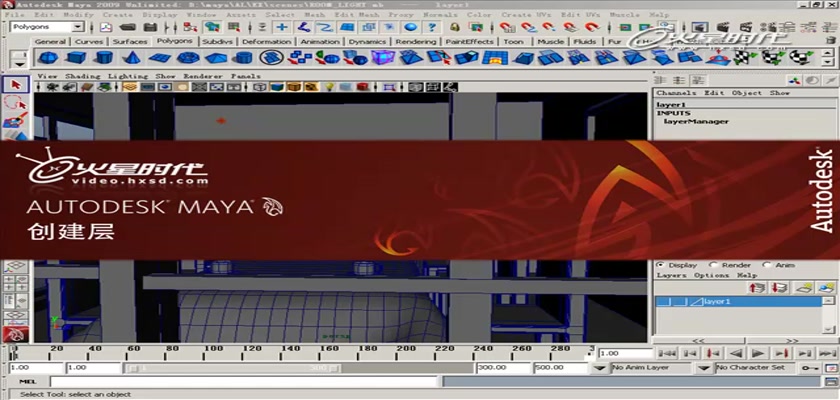Screen dimensions: 840x400
Task: Open the Render View window icon
Action: [698, 27]
